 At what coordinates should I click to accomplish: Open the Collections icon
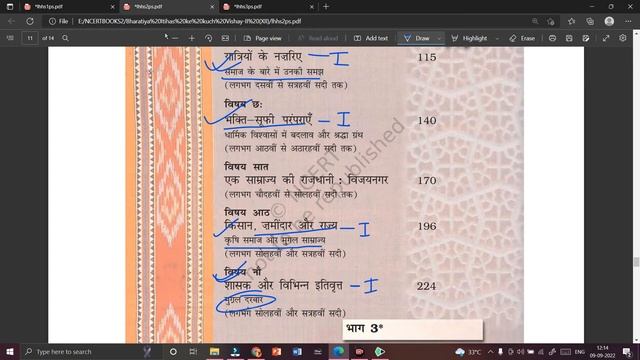click(590, 21)
